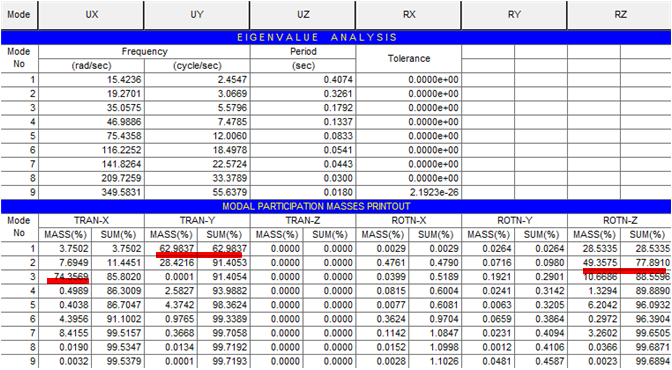Click the RX column header button

408,15
